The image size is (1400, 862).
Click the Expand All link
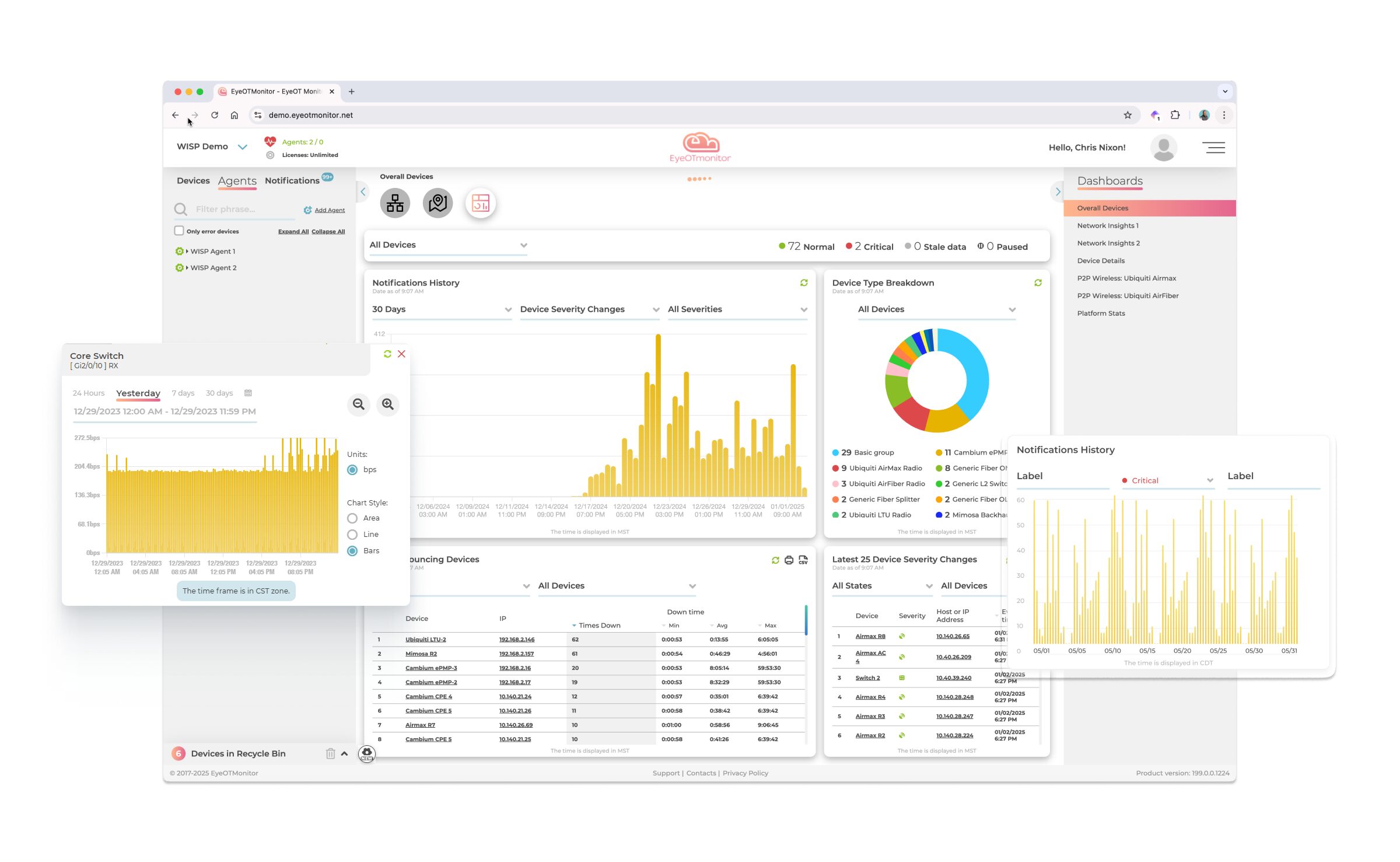293,232
